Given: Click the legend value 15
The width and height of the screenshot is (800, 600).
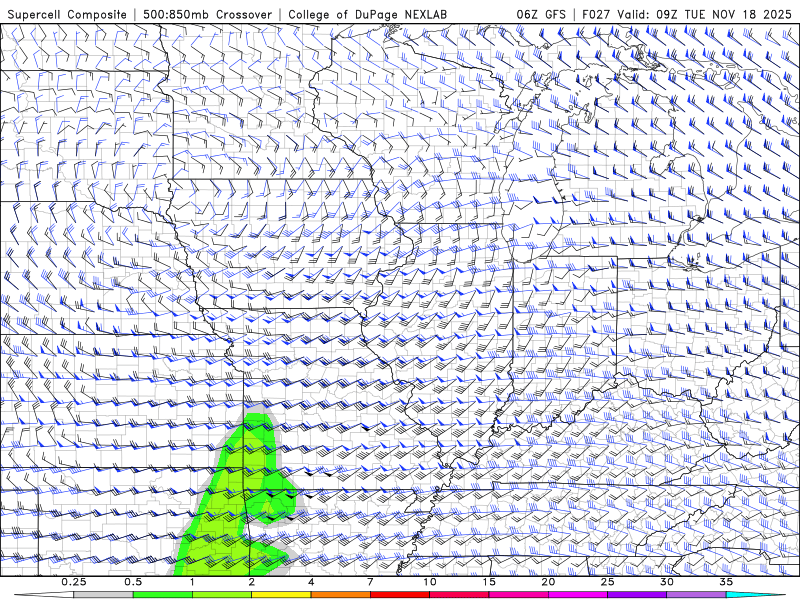Looking at the screenshot, I should pyautogui.click(x=489, y=582).
